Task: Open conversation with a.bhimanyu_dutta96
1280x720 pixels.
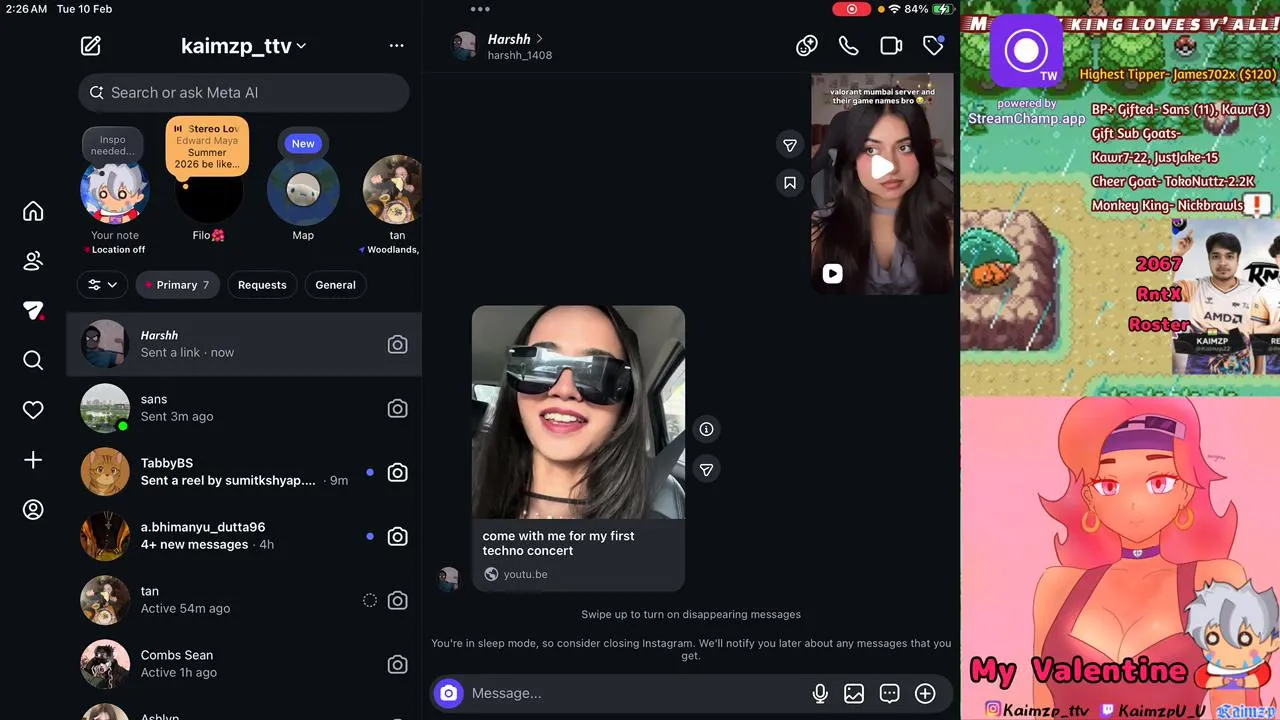Action: point(244,536)
